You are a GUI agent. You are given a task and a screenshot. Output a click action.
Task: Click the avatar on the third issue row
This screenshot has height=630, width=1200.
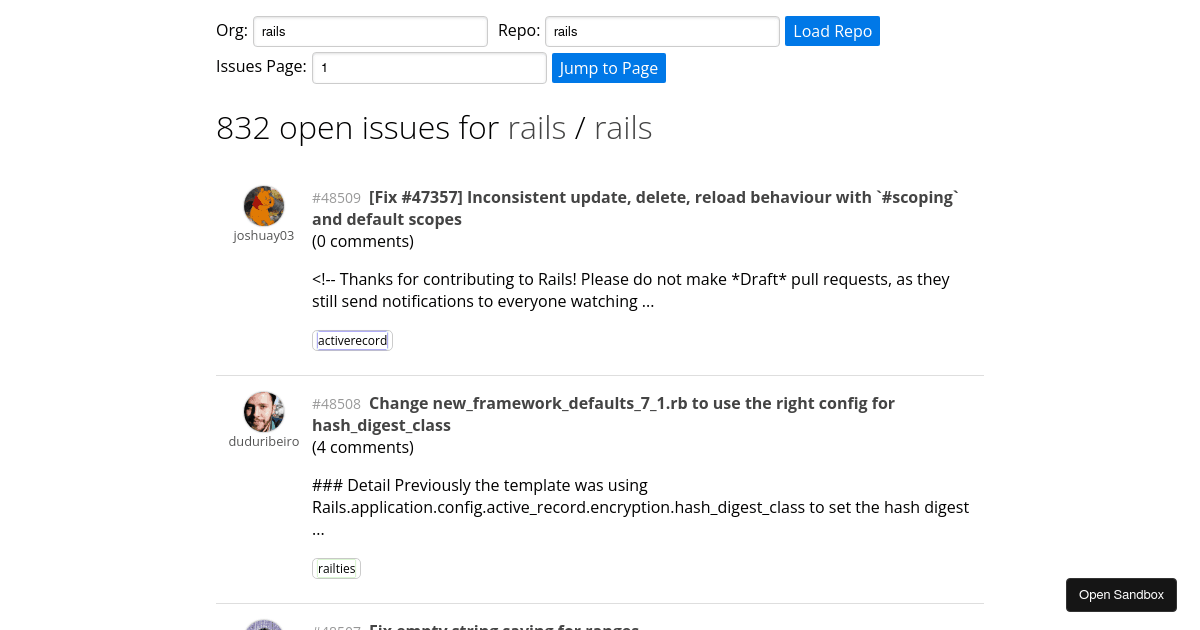click(263, 625)
